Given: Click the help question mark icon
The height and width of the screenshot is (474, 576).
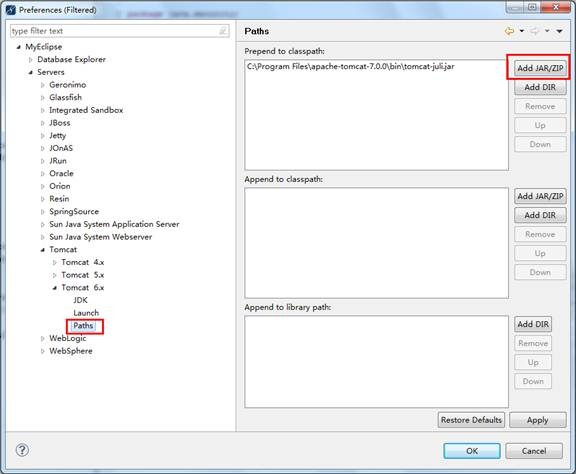Looking at the screenshot, I should [x=22, y=450].
